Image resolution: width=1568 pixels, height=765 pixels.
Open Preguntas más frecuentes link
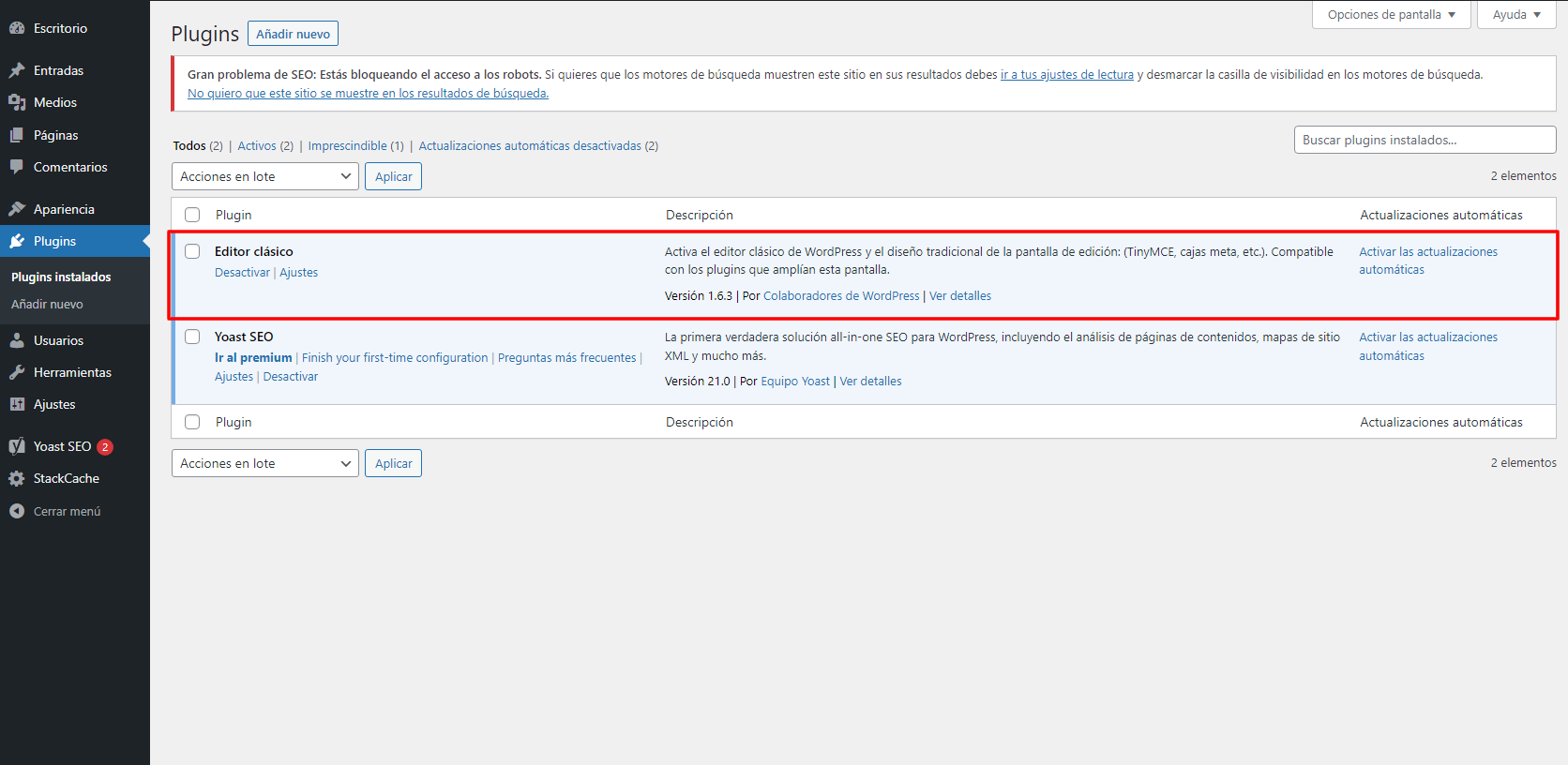(x=566, y=357)
